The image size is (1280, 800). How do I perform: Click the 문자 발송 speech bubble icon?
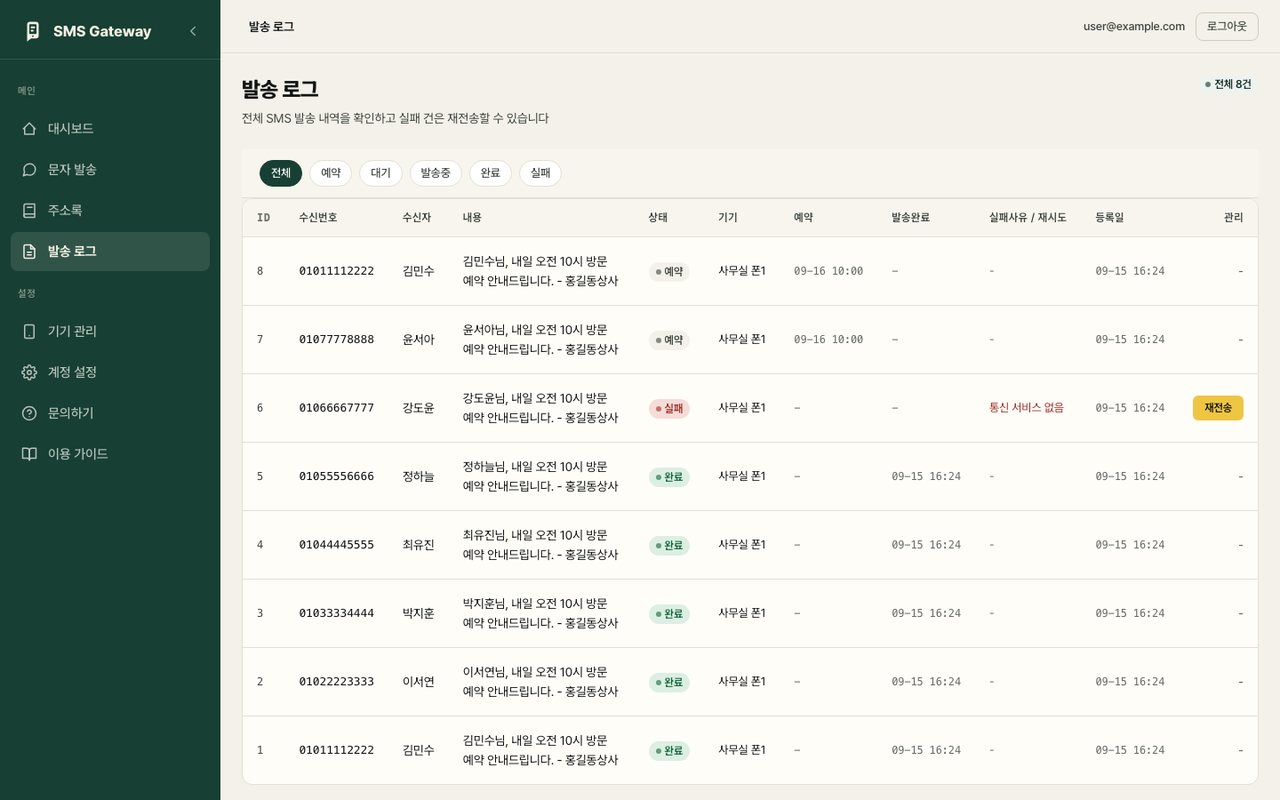(x=29, y=170)
